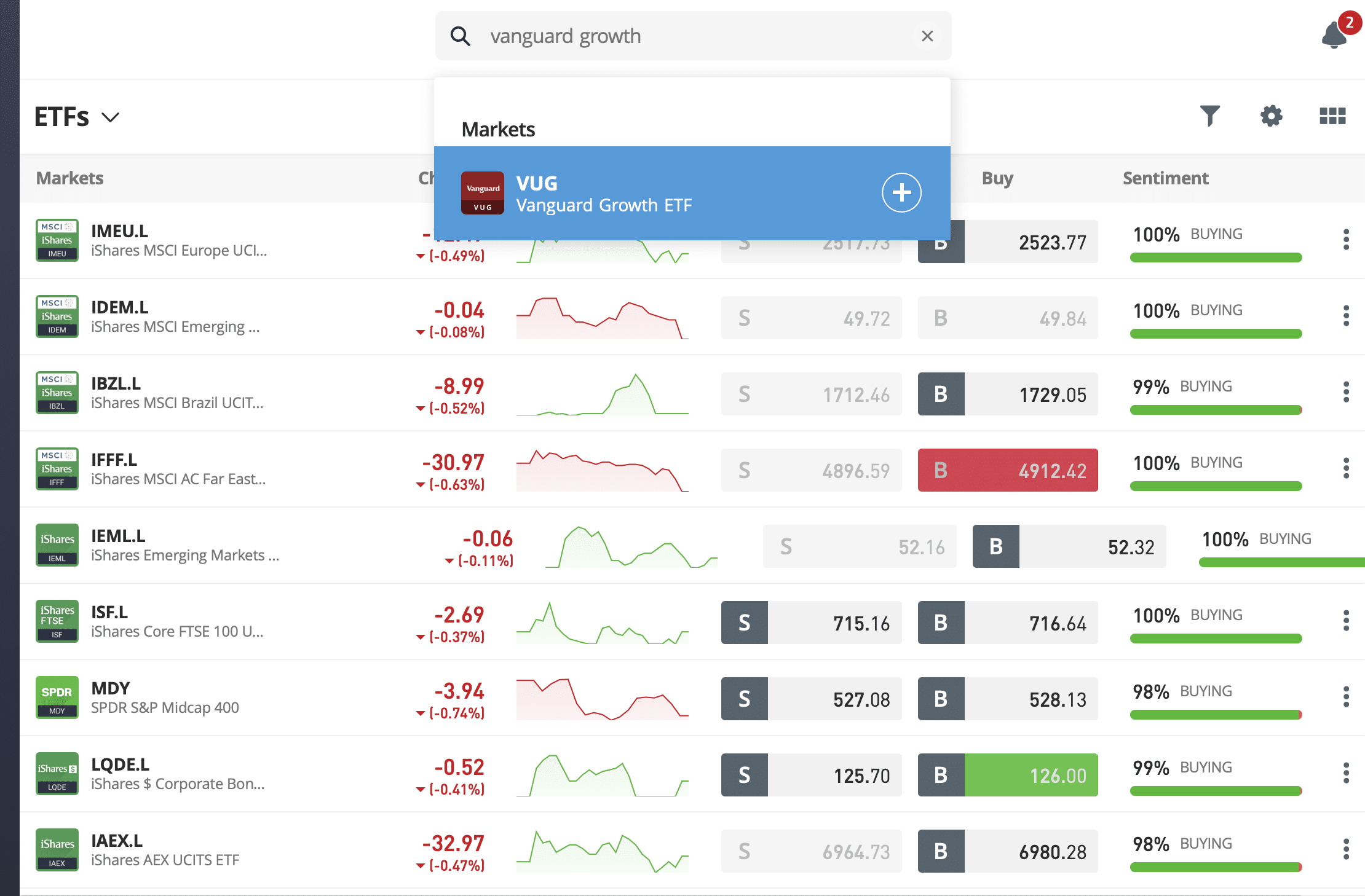
Task: Open ISF.L row options menu
Action: pyautogui.click(x=1346, y=621)
